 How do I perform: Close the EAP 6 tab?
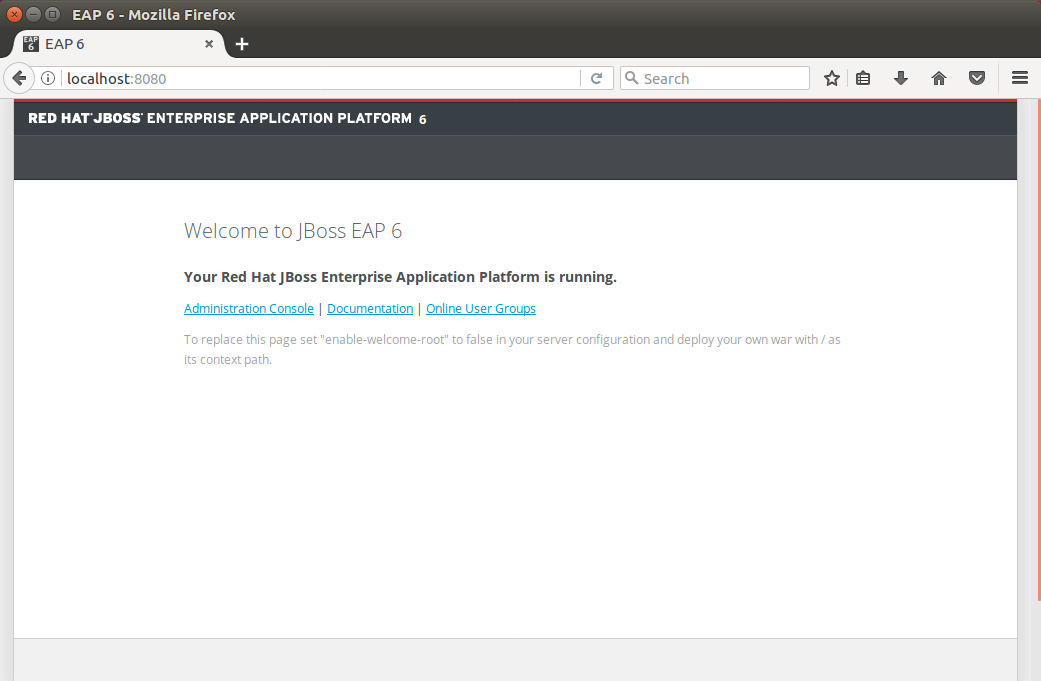point(208,44)
